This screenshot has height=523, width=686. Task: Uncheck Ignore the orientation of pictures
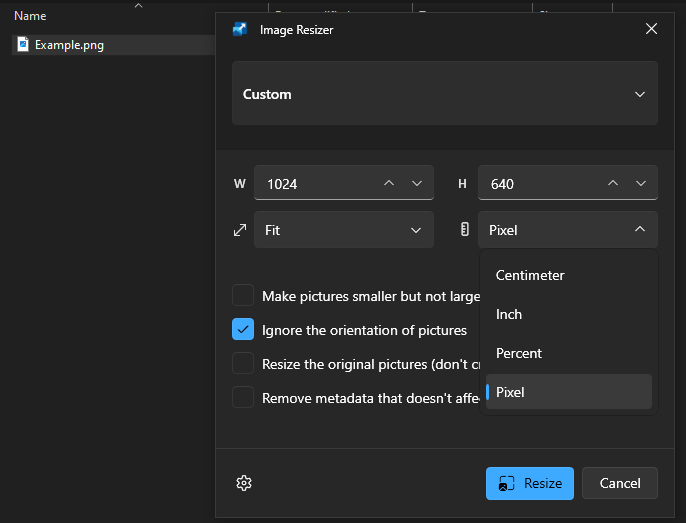[243, 329]
